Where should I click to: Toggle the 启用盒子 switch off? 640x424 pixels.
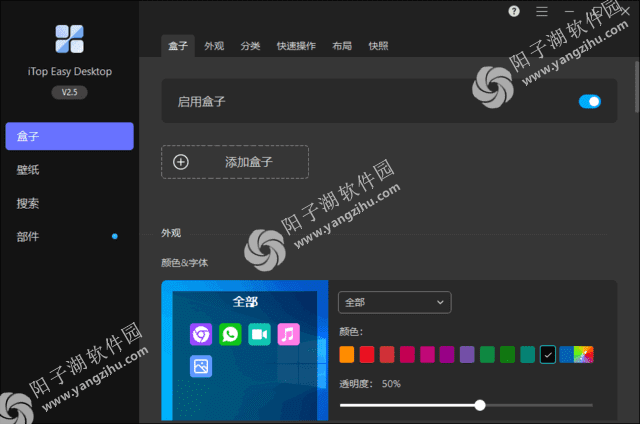click(589, 101)
